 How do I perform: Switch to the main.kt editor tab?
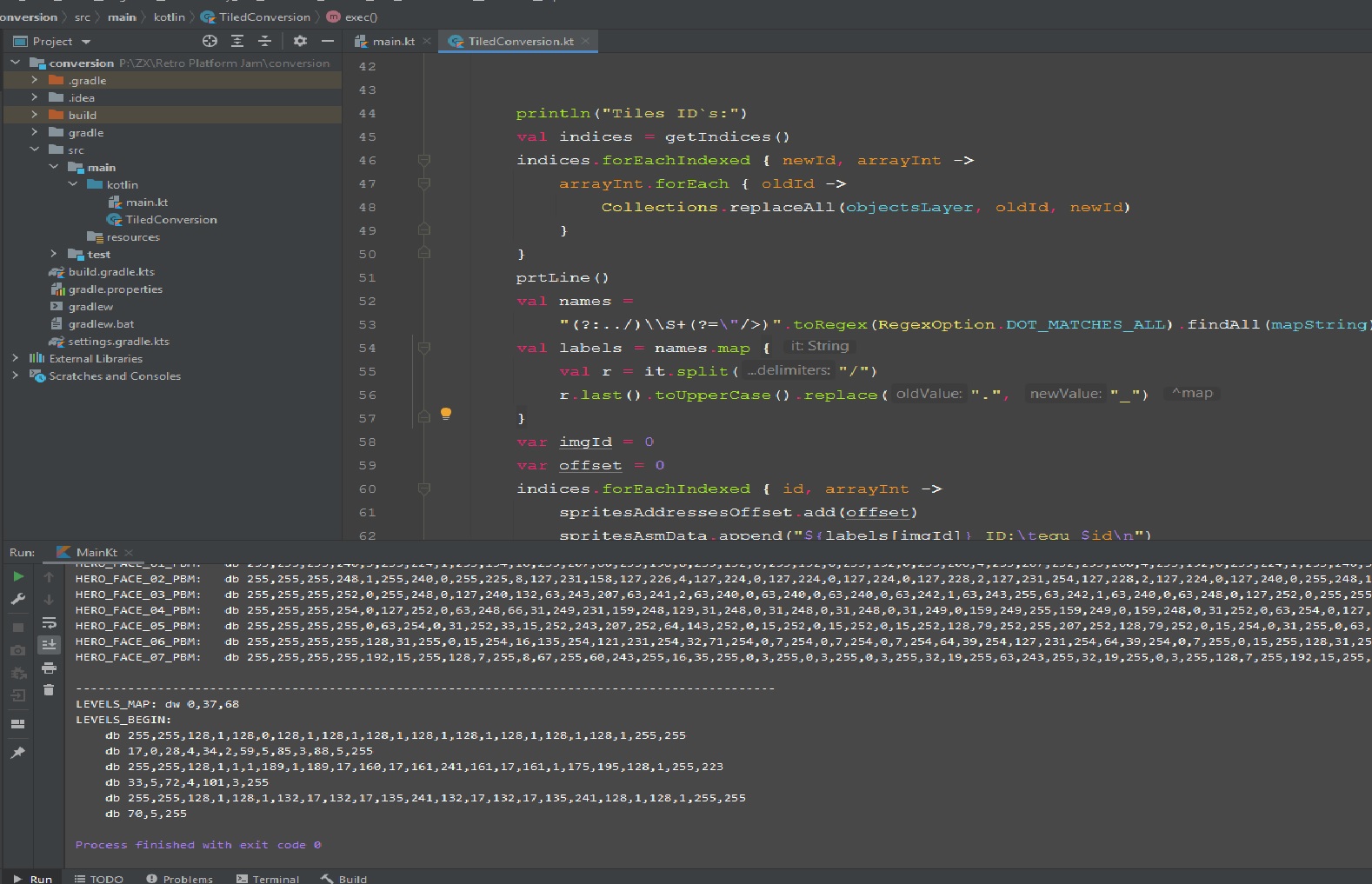393,42
